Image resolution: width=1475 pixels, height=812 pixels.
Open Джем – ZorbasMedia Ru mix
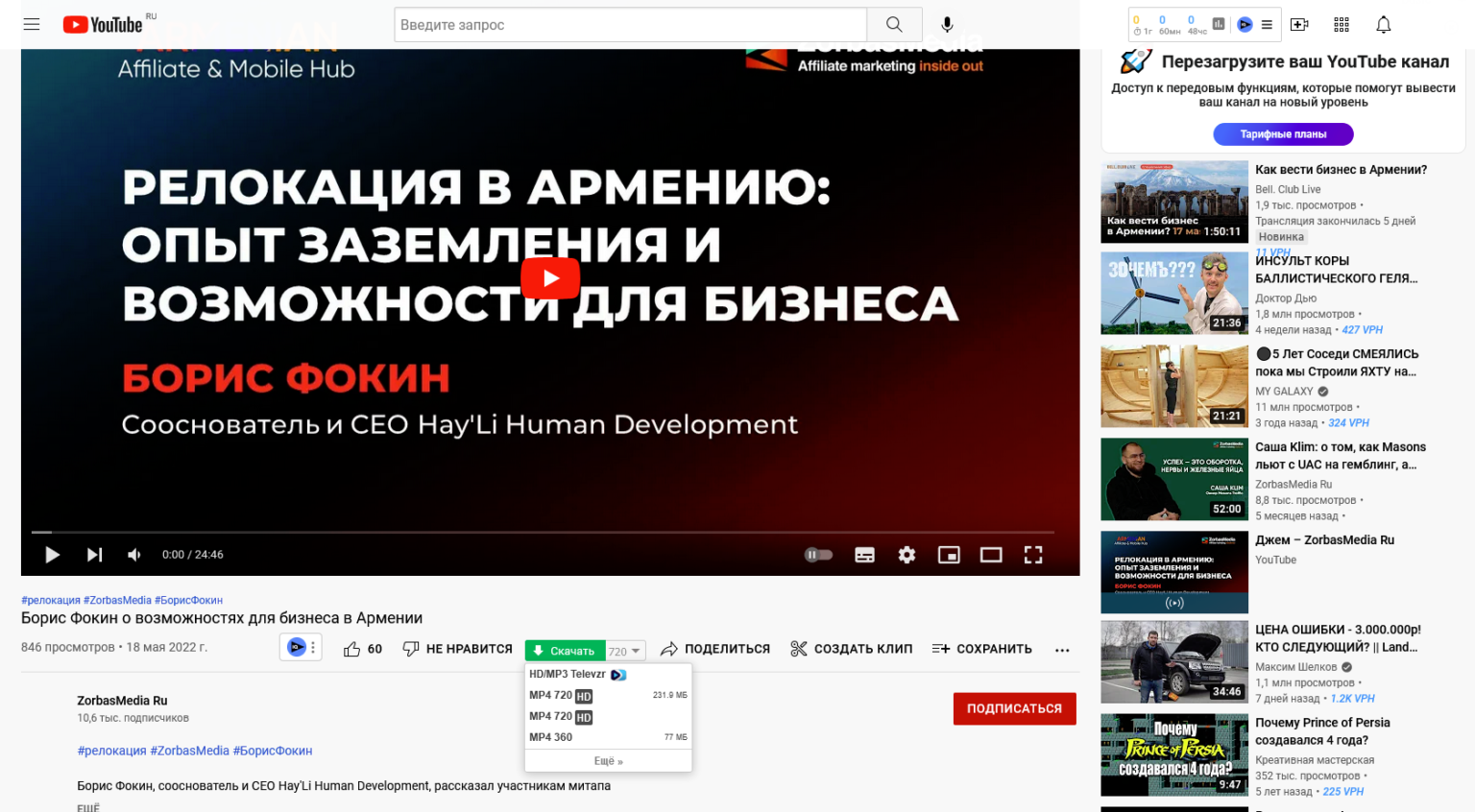tap(1324, 540)
